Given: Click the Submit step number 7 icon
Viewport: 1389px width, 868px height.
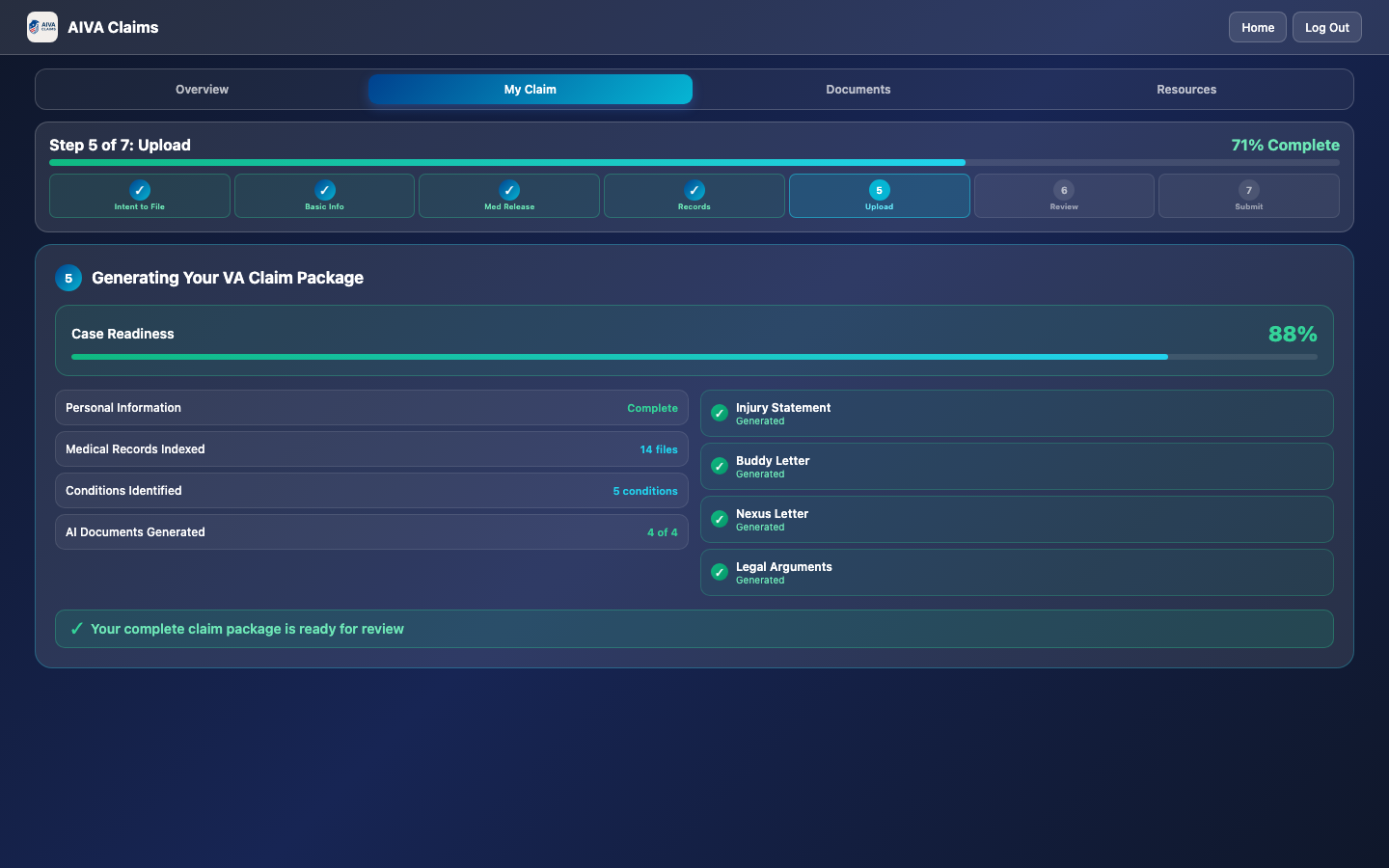Looking at the screenshot, I should tap(1249, 190).
